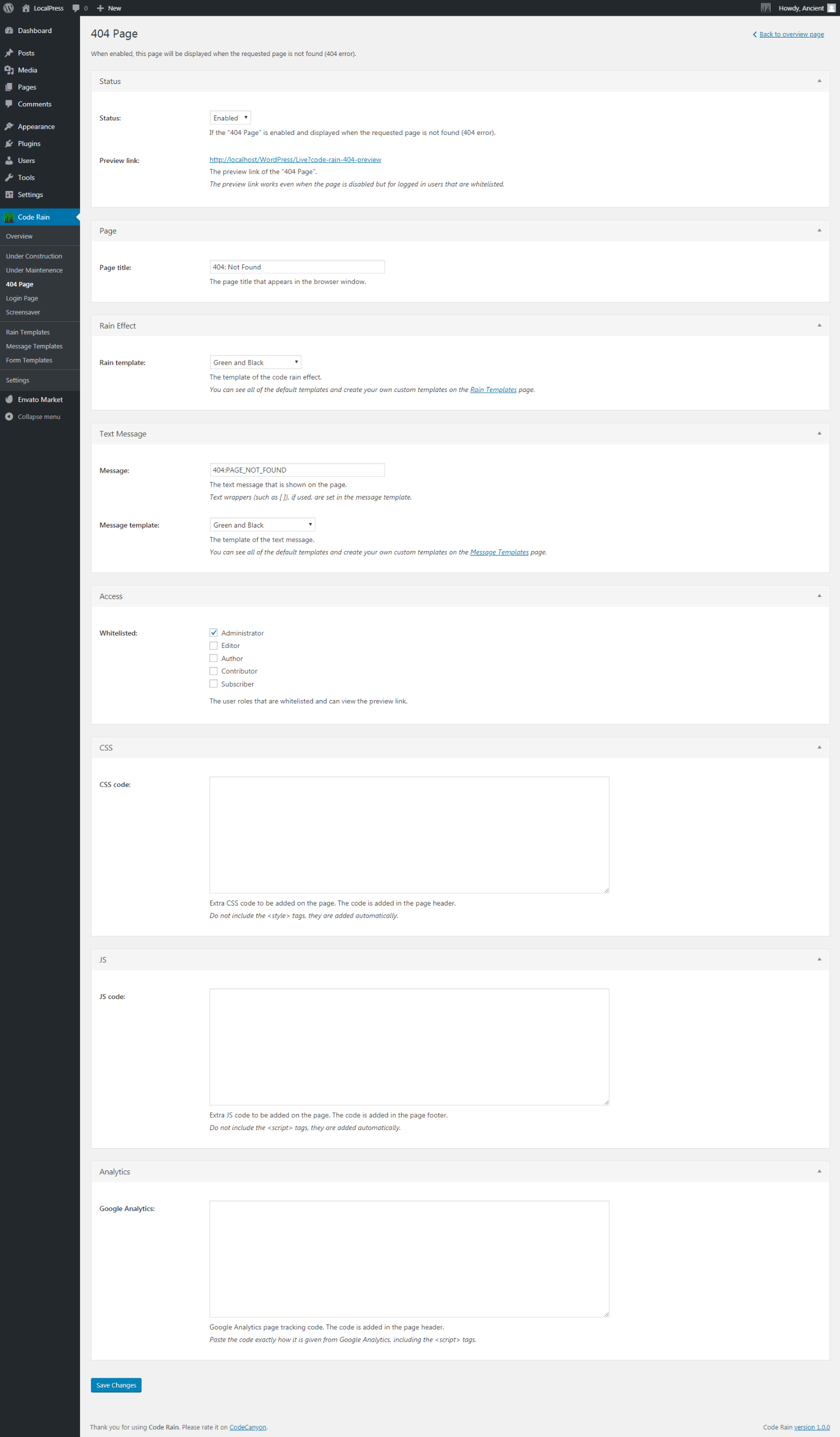This screenshot has width=840, height=1437.
Task: Open the comments bubble icon in toolbar
Action: click(x=76, y=8)
